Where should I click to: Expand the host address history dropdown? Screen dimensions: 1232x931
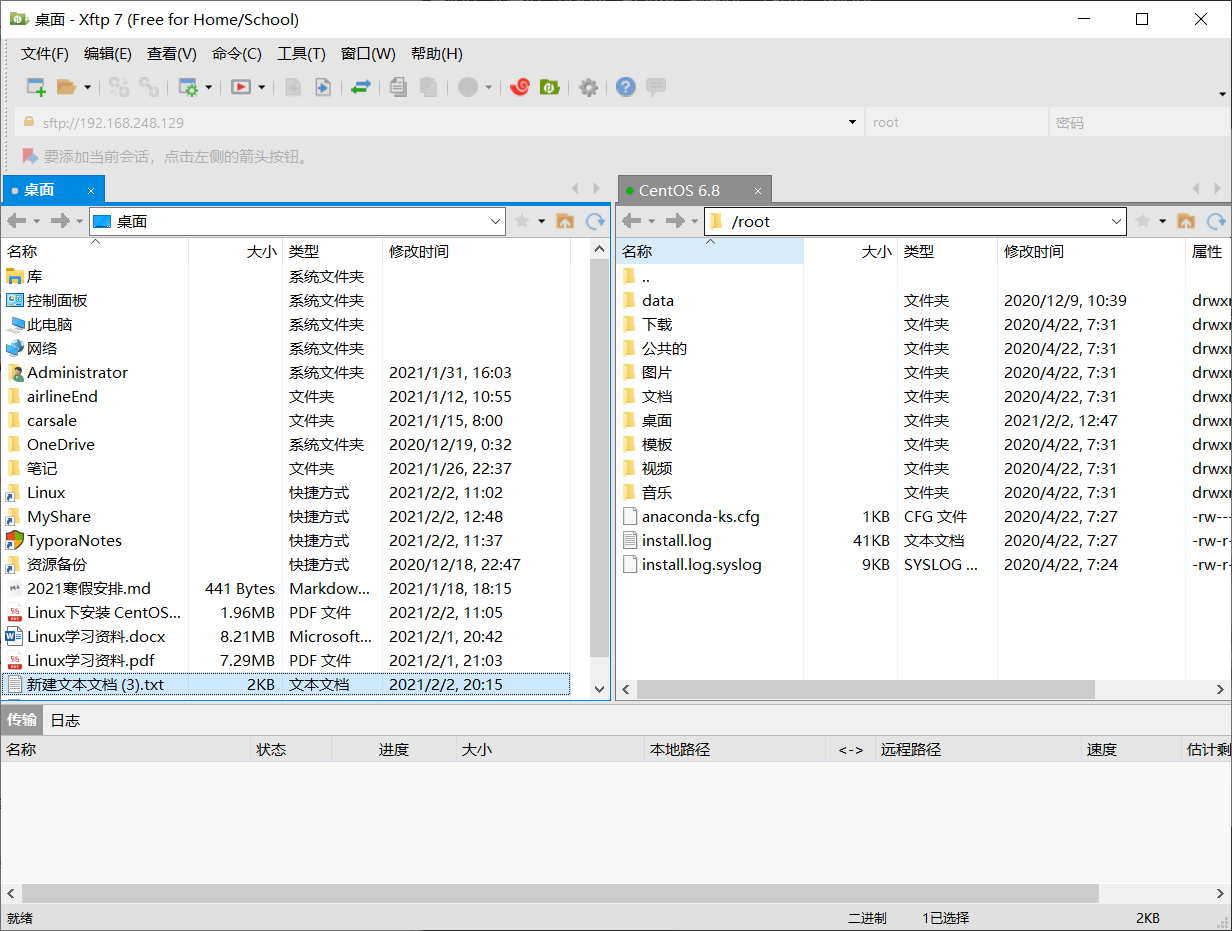(853, 123)
